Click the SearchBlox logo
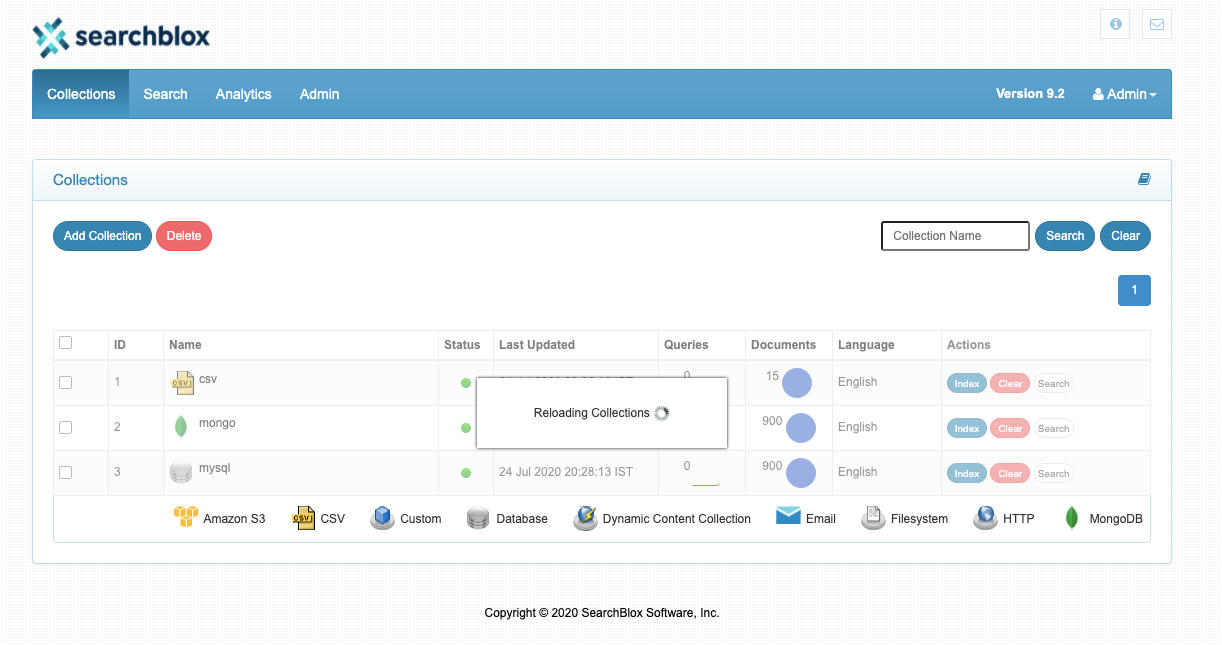 click(121, 38)
